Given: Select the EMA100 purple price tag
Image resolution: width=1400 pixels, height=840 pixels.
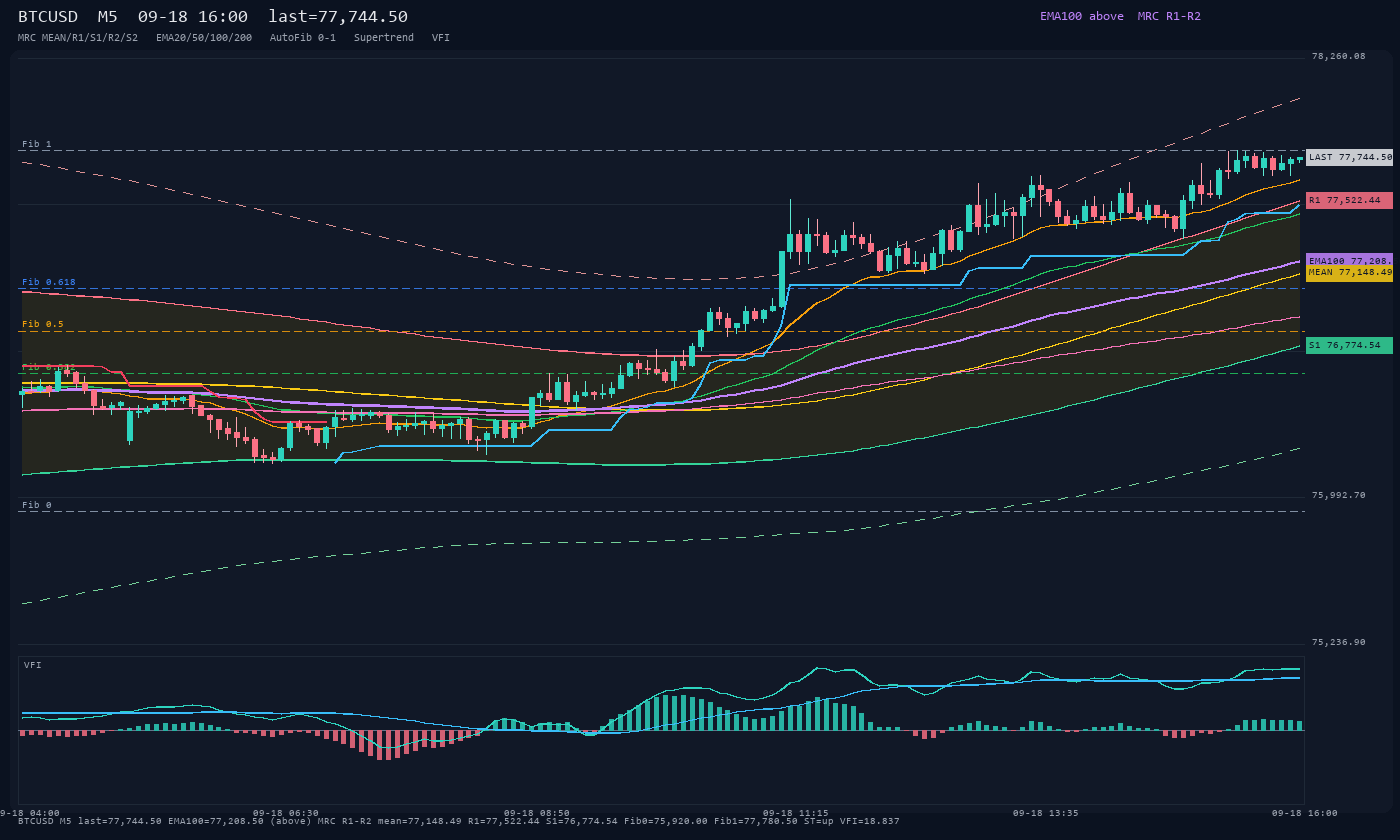Looking at the screenshot, I should click(1349, 260).
